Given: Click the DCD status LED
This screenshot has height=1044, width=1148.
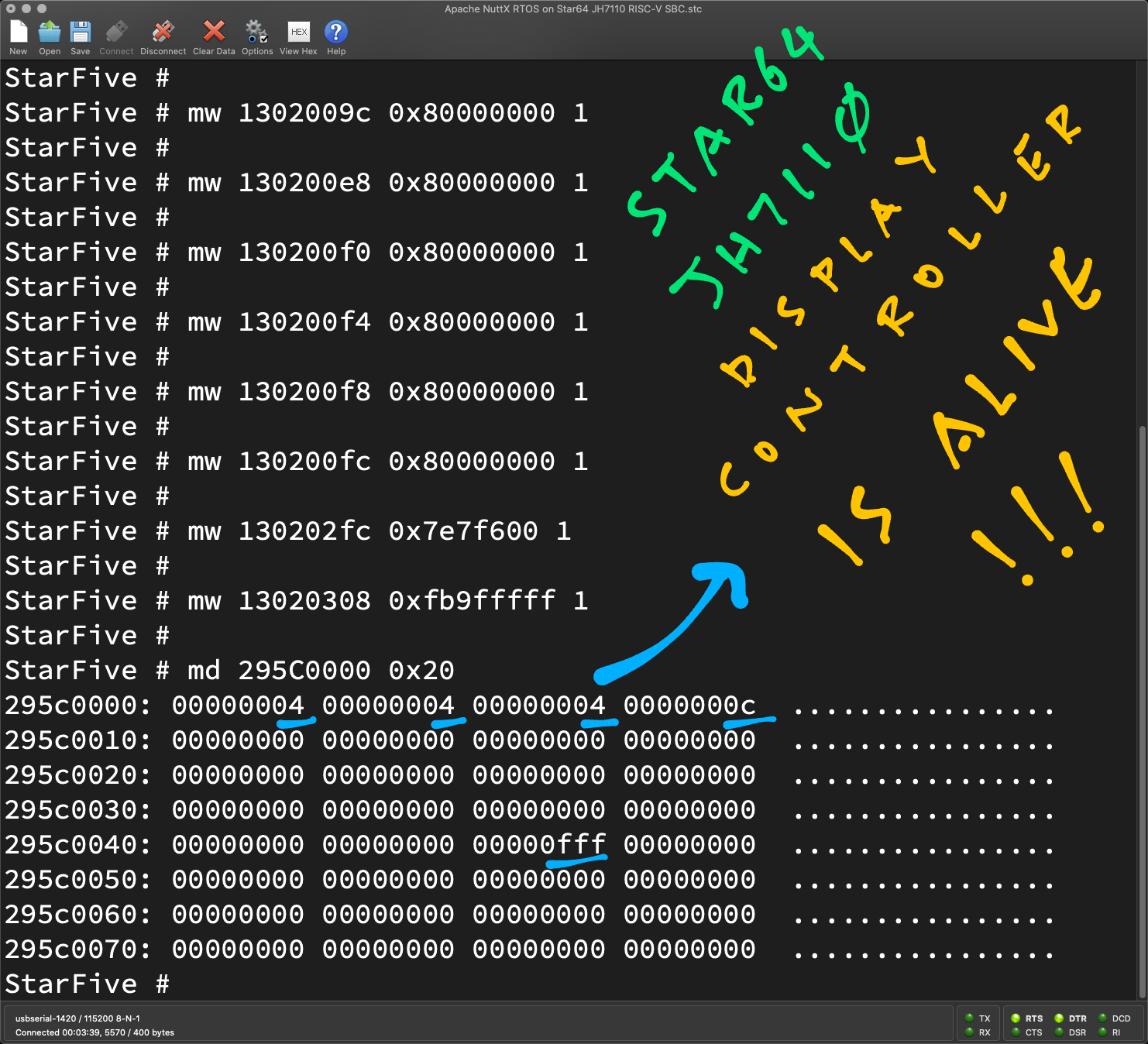Looking at the screenshot, I should pos(1102,1018).
